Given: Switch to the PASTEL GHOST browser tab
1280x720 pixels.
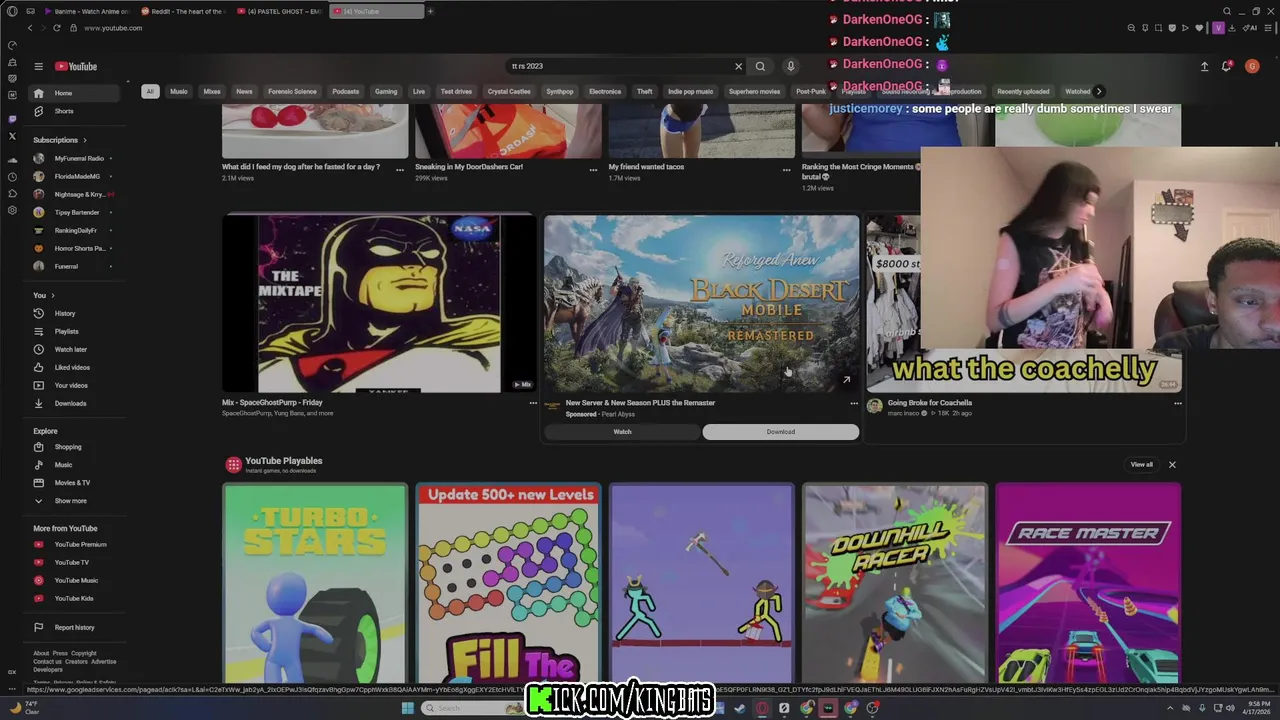Looking at the screenshot, I should coord(279,11).
